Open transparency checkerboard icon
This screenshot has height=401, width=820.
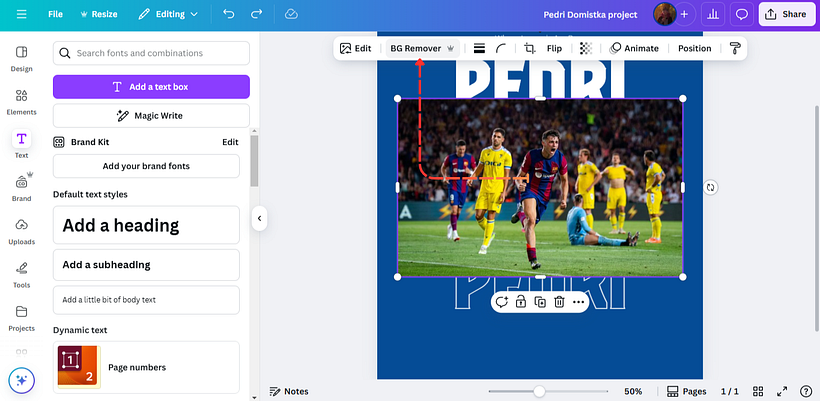586,49
